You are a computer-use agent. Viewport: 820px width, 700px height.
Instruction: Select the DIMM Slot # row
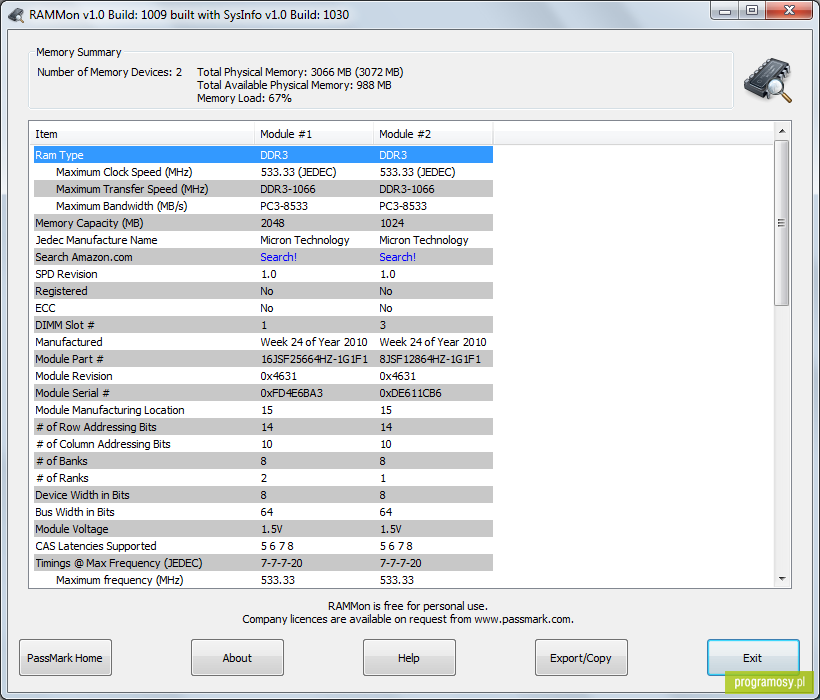pyautogui.click(x=264, y=325)
